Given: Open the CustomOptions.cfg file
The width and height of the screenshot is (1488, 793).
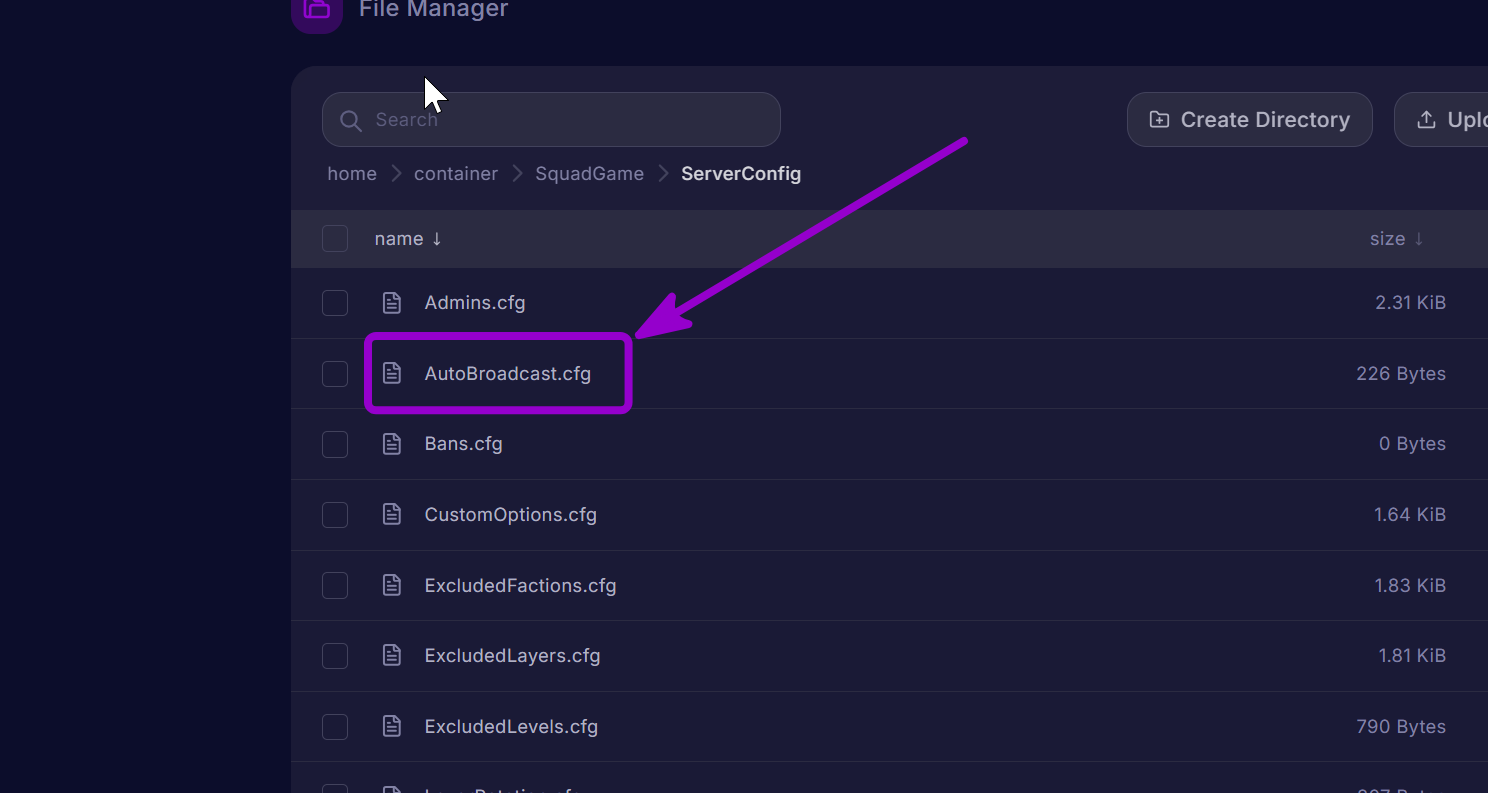Looking at the screenshot, I should [x=510, y=515].
